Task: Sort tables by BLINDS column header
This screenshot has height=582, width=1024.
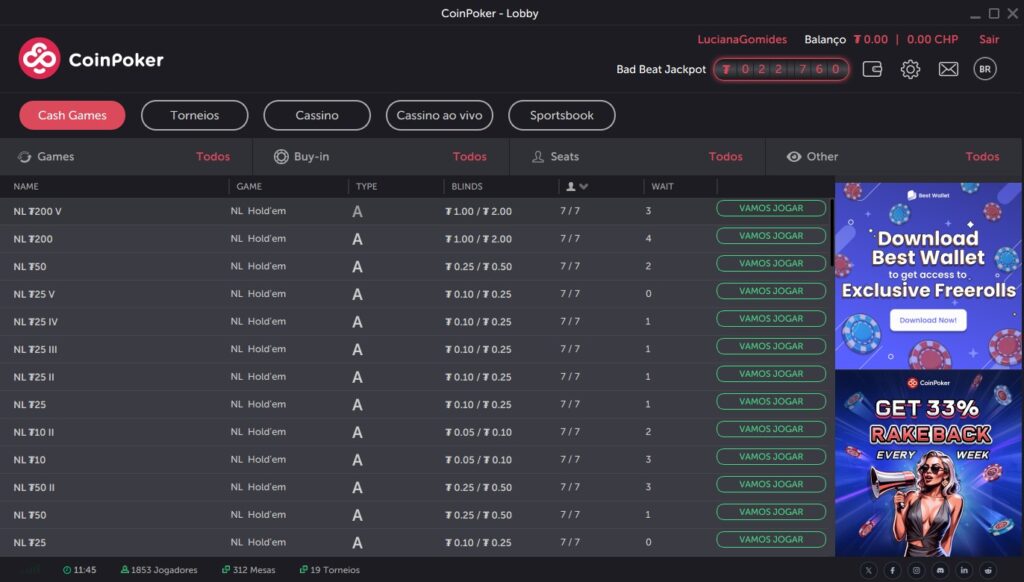Action: pos(467,187)
